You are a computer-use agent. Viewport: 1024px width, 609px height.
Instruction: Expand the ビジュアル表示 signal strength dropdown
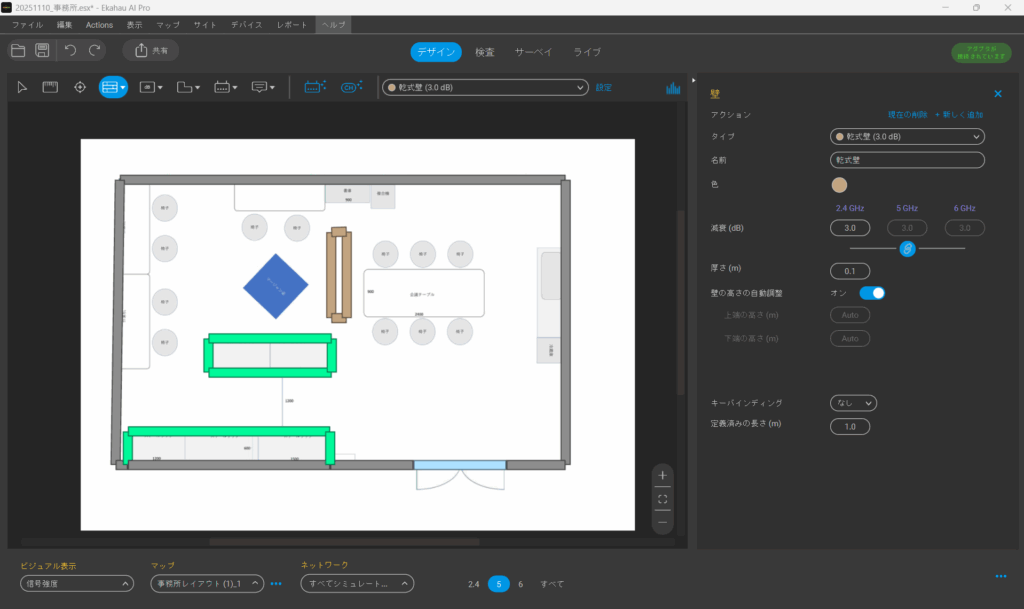(x=77, y=584)
